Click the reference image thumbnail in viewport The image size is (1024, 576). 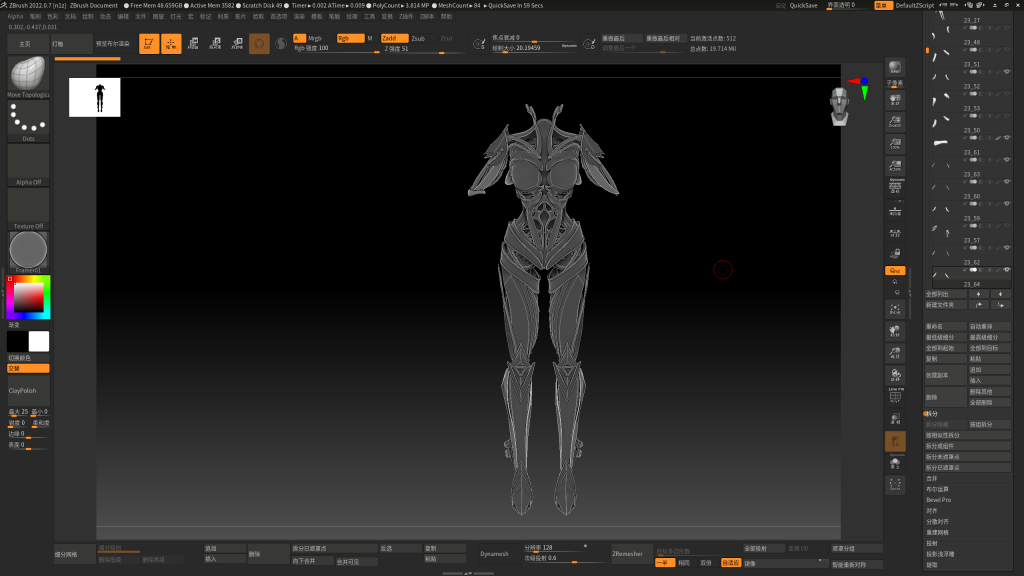pyautogui.click(x=95, y=97)
